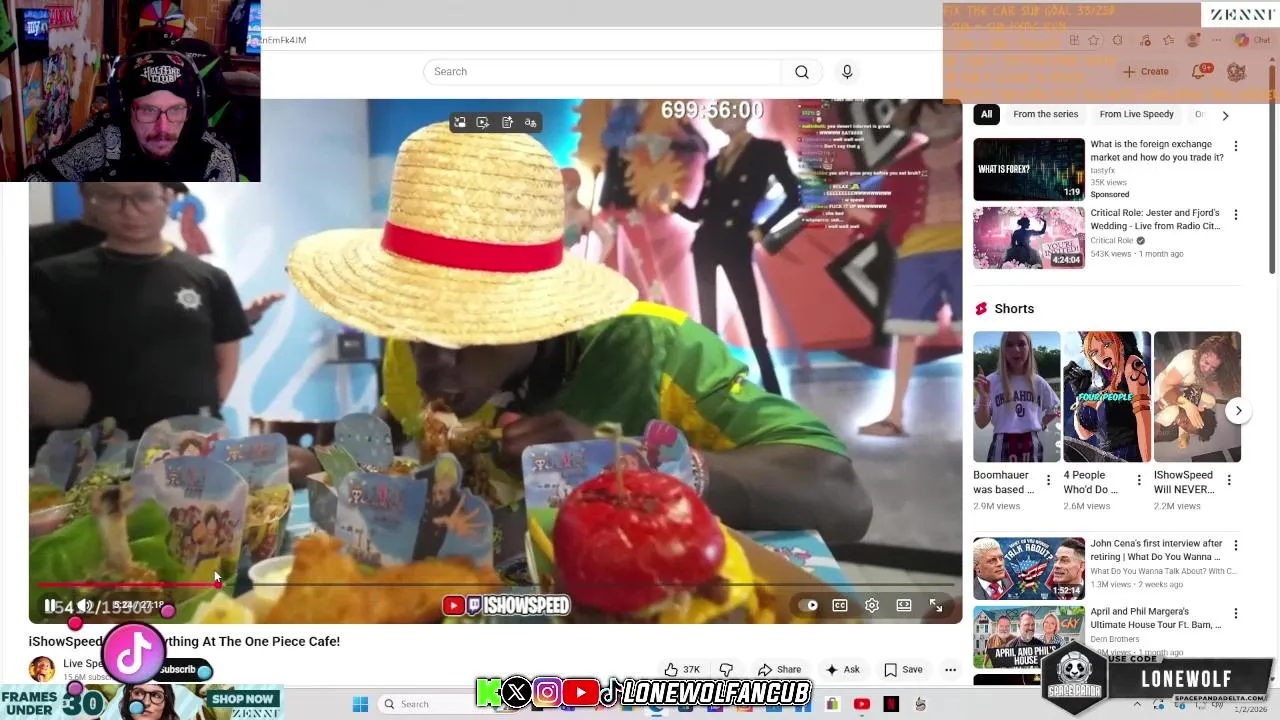Open options menu for the foreign exchange video
The height and width of the screenshot is (720, 1280).
pos(1236,146)
